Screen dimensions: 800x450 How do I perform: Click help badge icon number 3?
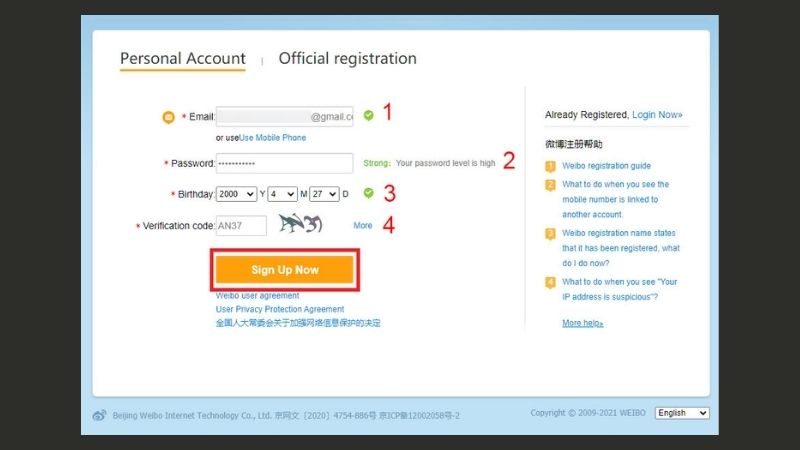tap(550, 234)
